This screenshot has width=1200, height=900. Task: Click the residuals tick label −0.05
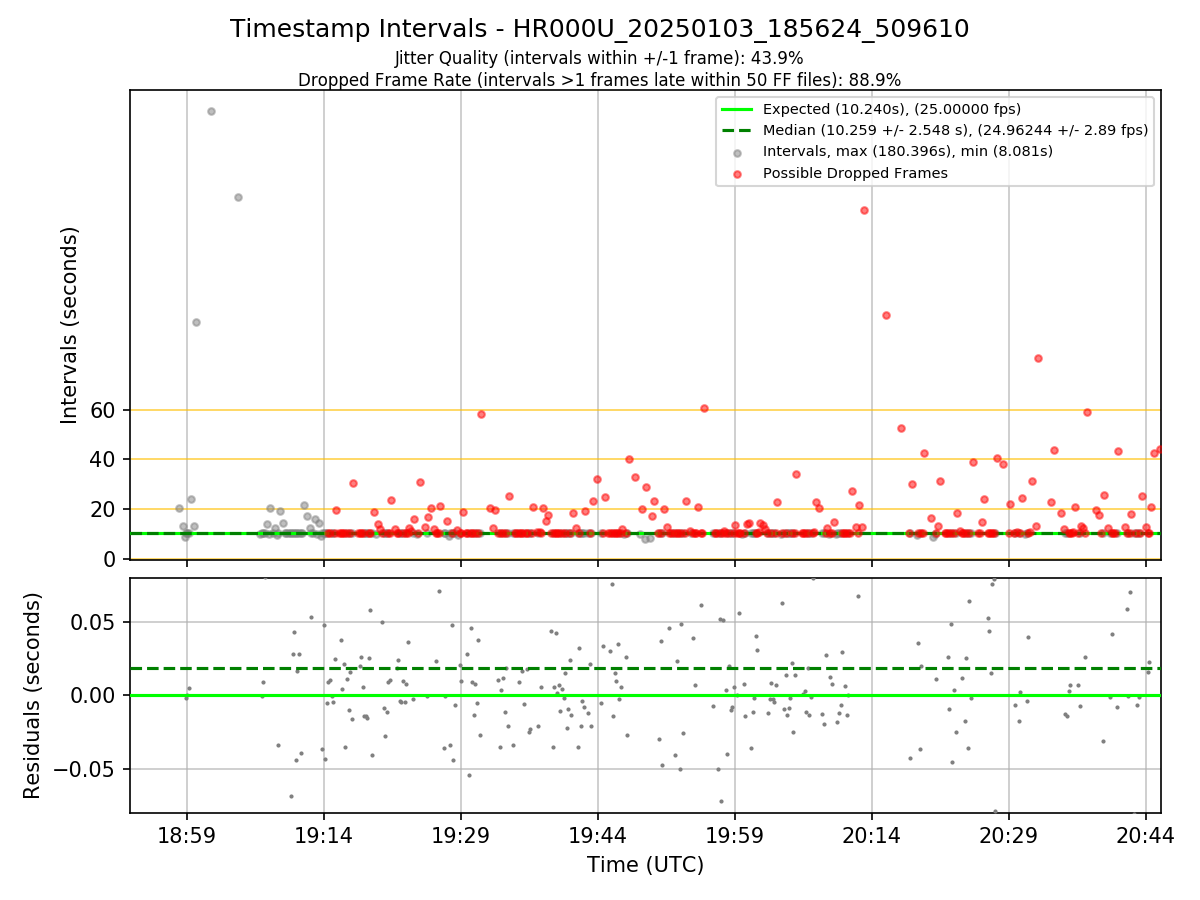[x=84, y=769]
